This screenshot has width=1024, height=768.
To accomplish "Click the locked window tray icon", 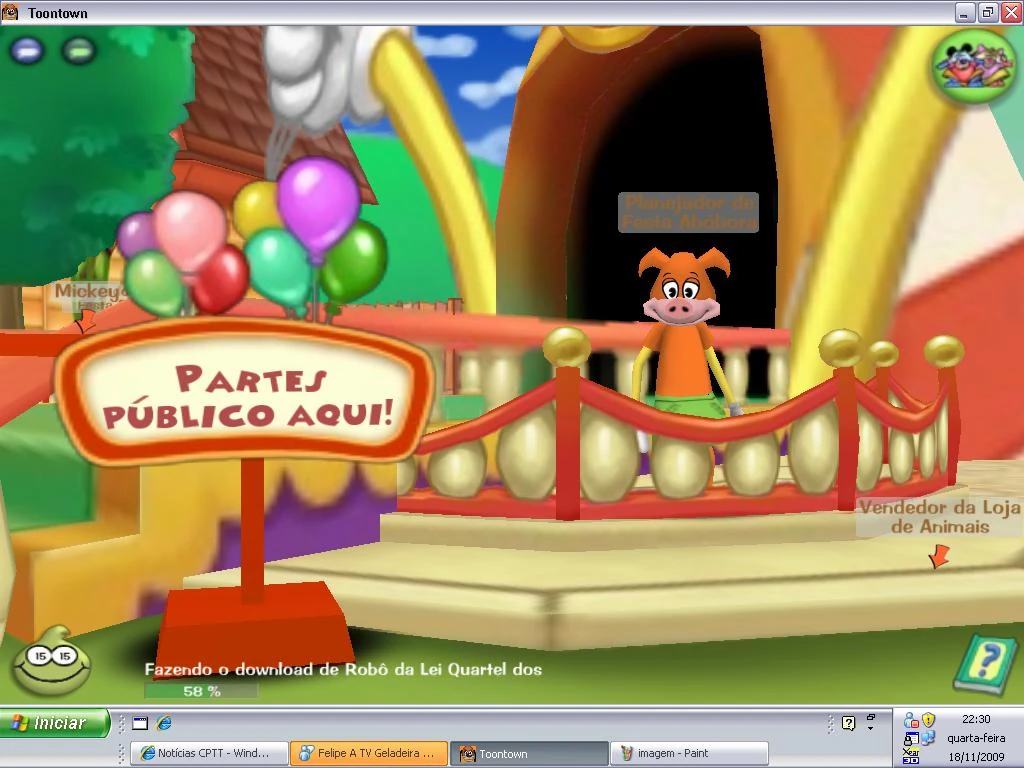I will point(911,739).
